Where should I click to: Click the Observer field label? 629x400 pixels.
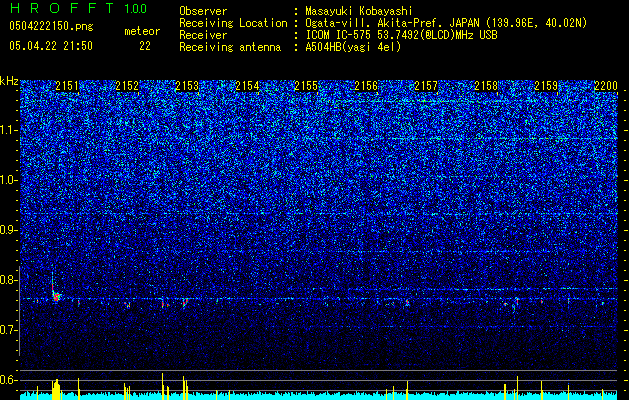coord(203,11)
